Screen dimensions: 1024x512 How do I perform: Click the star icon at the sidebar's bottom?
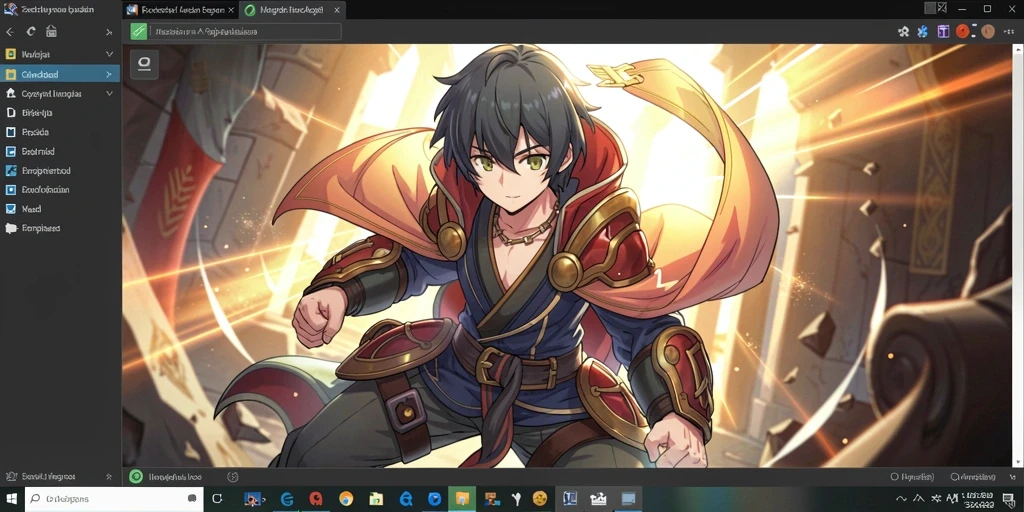pos(109,477)
